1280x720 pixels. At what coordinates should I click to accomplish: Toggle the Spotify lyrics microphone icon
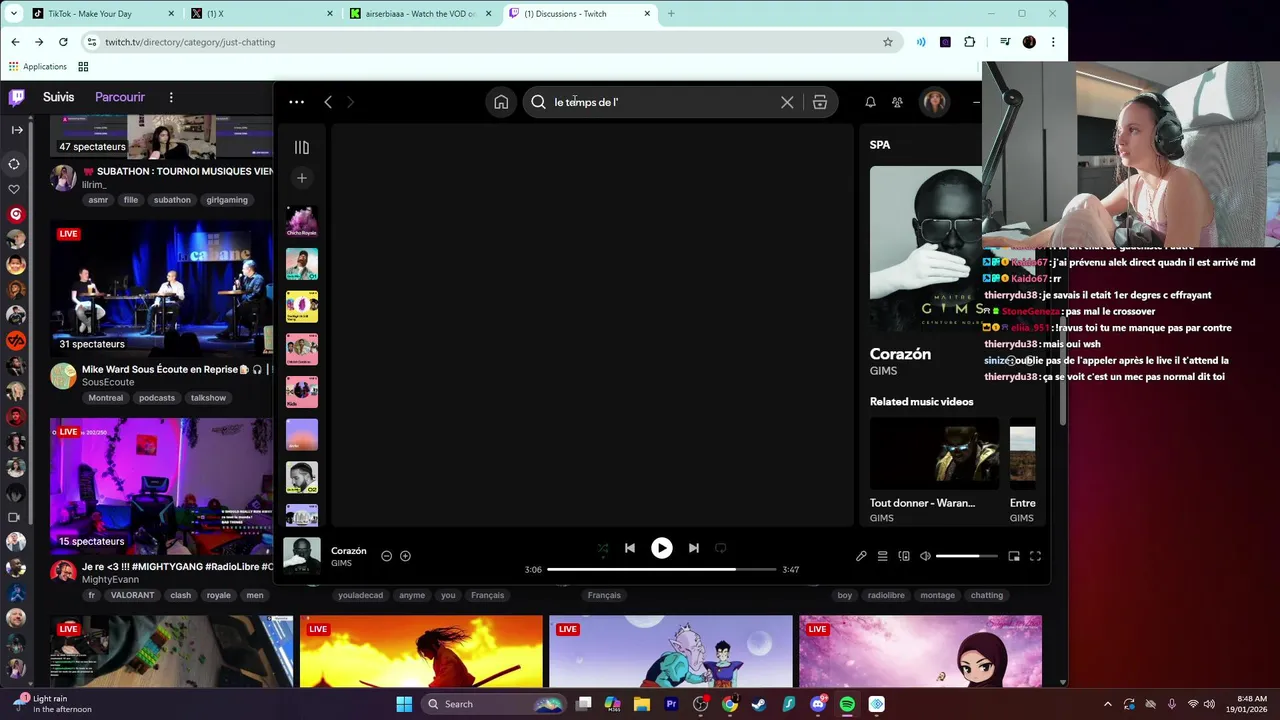click(861, 556)
